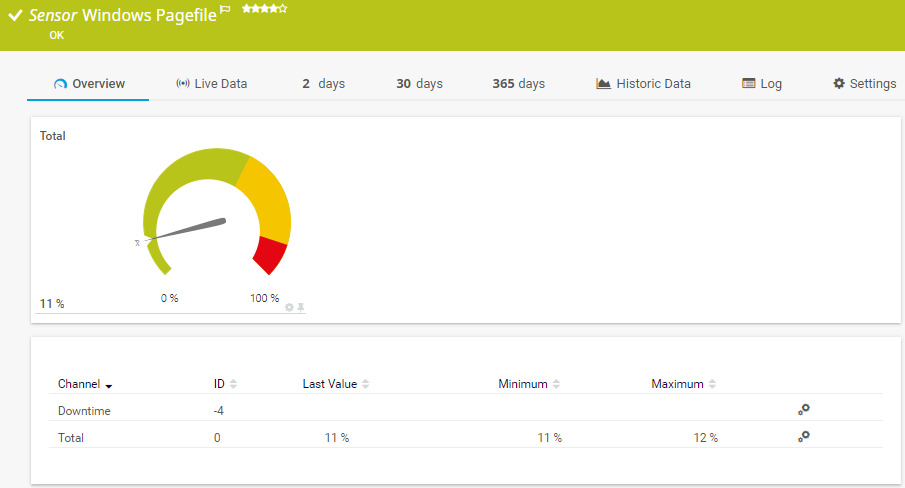905x488 pixels.
Task: Set priority with the star rating
Action: pos(264,9)
